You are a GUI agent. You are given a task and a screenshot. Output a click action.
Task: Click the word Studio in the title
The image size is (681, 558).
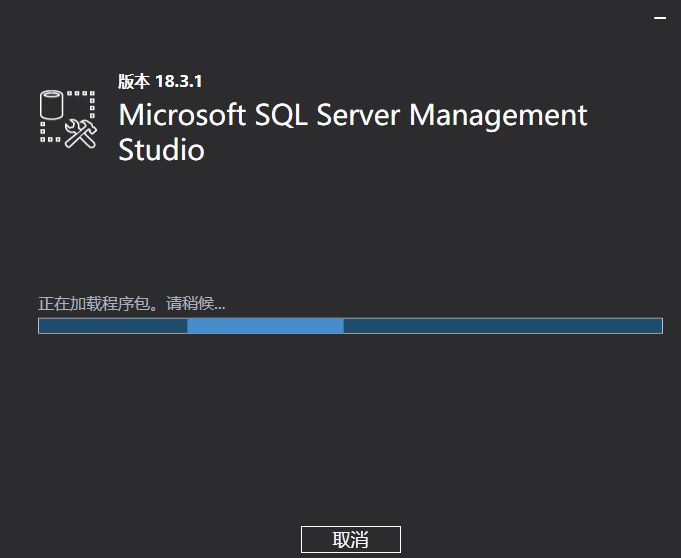point(161,150)
